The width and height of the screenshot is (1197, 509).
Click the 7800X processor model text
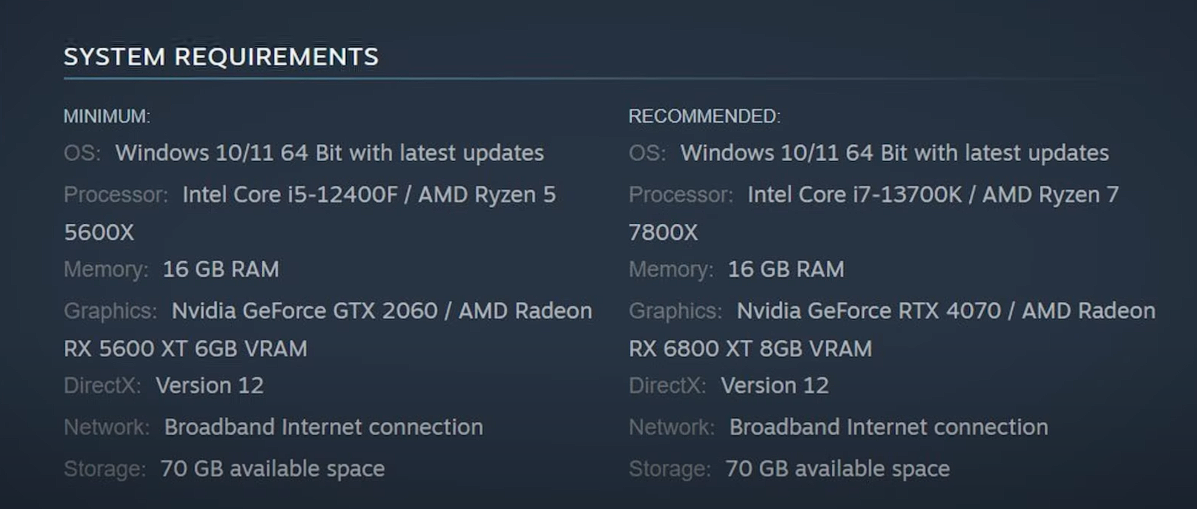click(663, 232)
